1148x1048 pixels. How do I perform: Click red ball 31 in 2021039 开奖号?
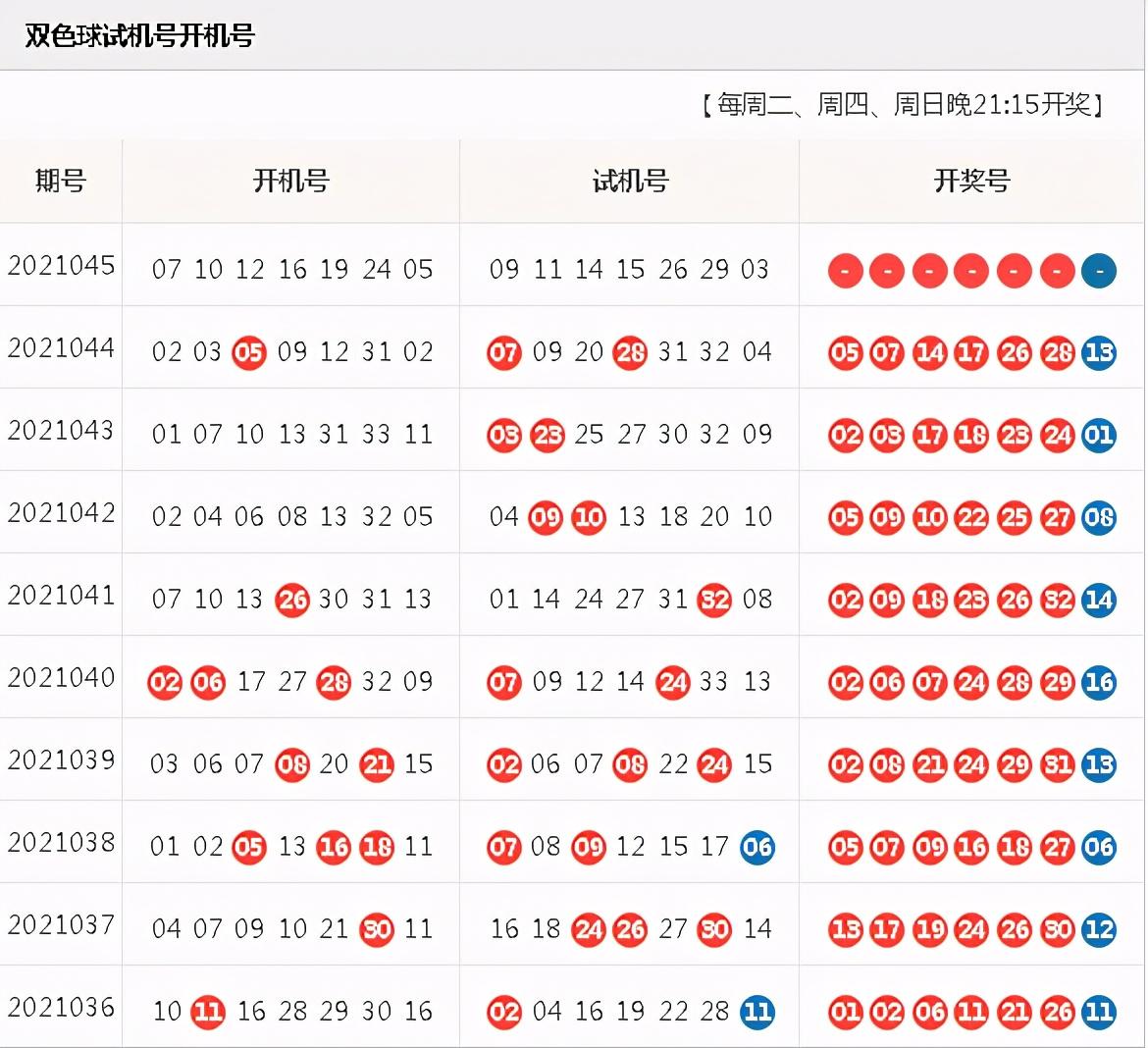[1057, 765]
